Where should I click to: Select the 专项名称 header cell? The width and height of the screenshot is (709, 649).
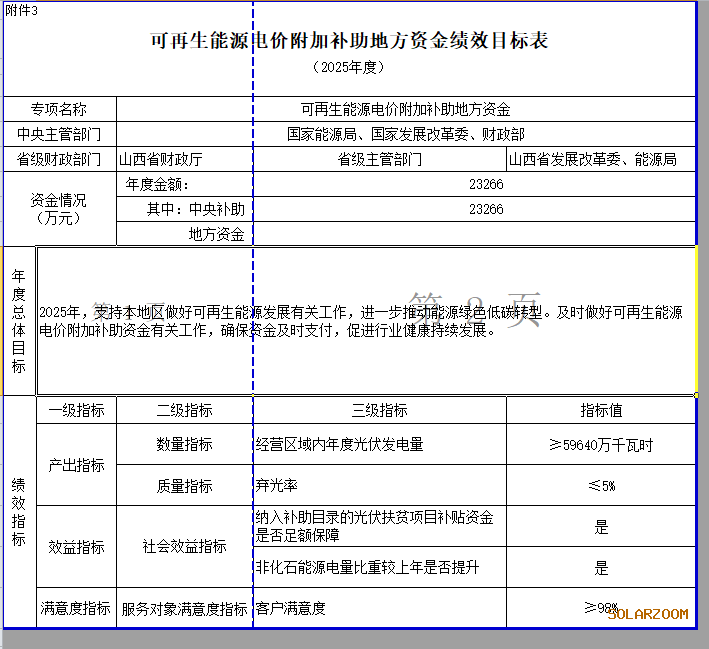[59, 109]
